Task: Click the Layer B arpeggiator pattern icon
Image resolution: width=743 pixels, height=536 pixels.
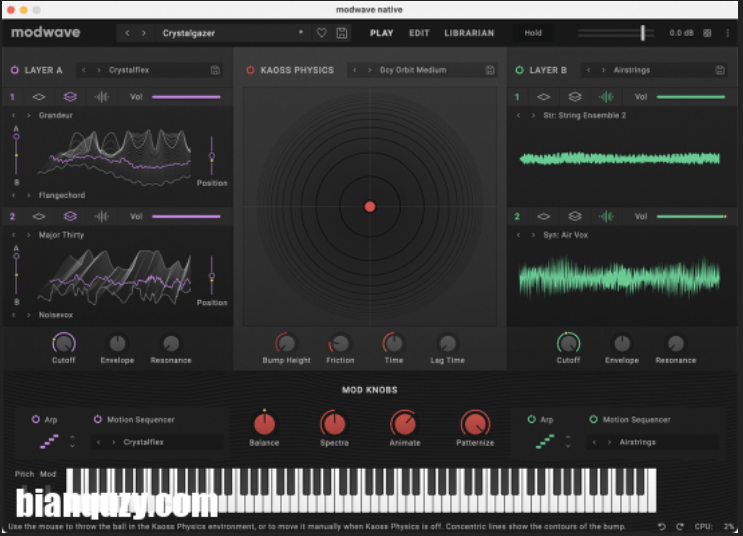Action: click(x=545, y=441)
